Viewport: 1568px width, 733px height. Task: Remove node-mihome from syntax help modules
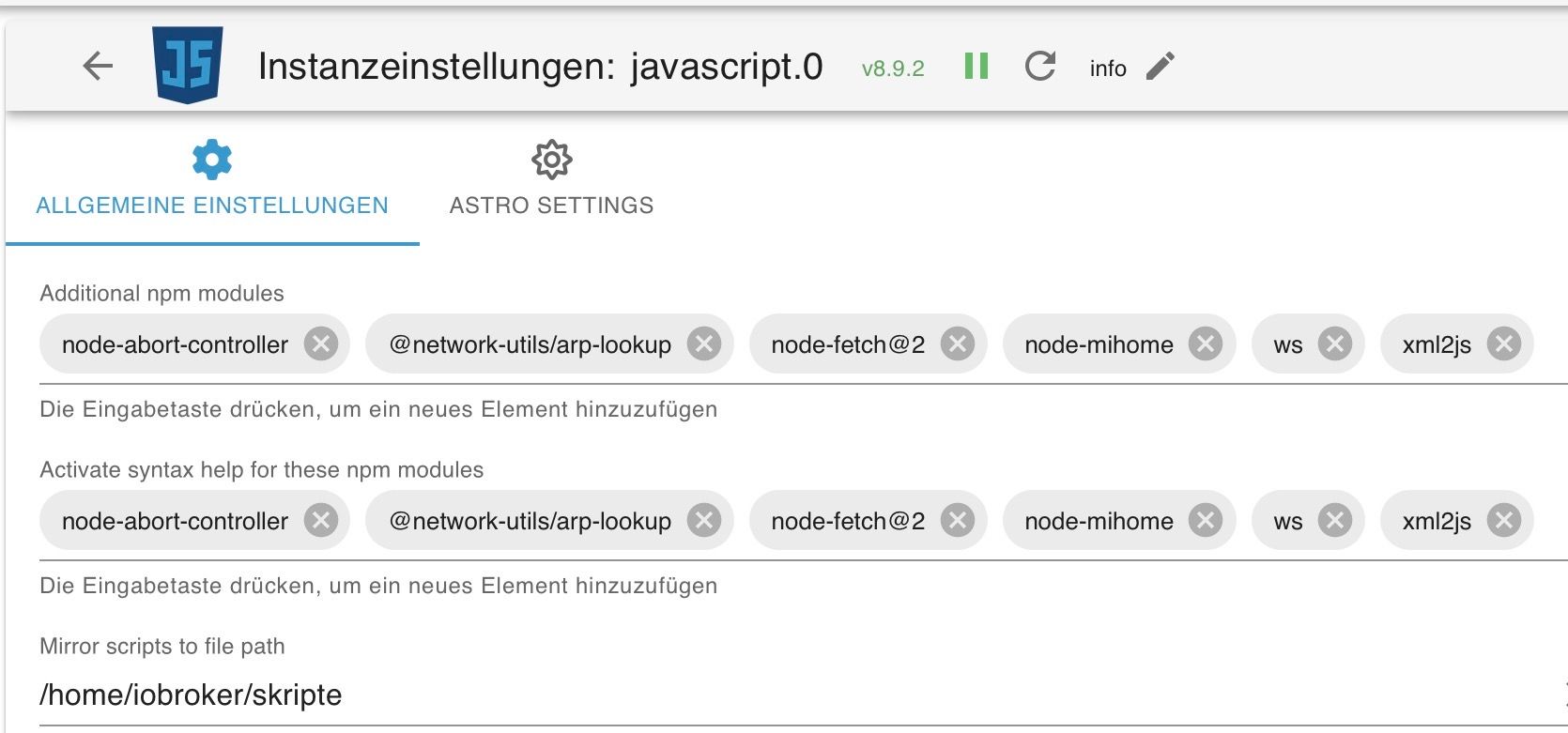1206,521
